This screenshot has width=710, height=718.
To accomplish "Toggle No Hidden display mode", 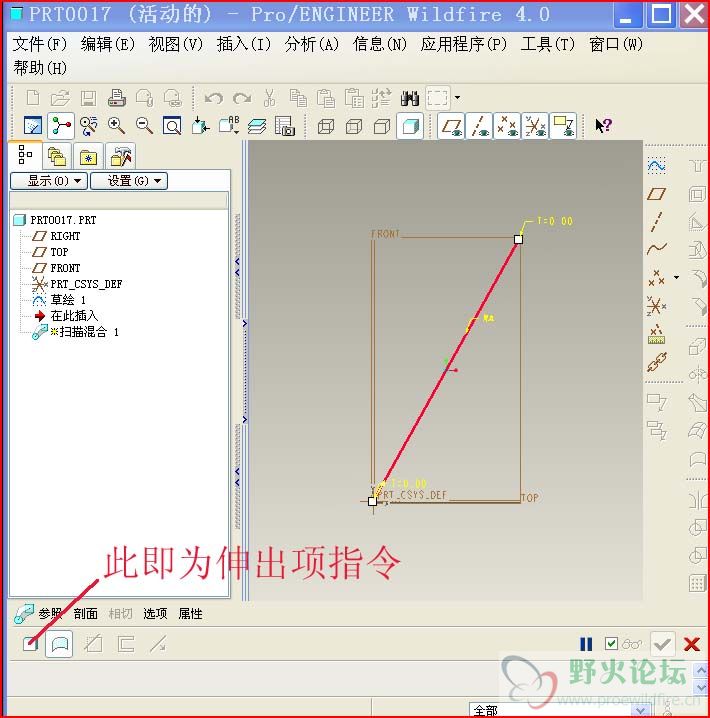I will pos(382,126).
